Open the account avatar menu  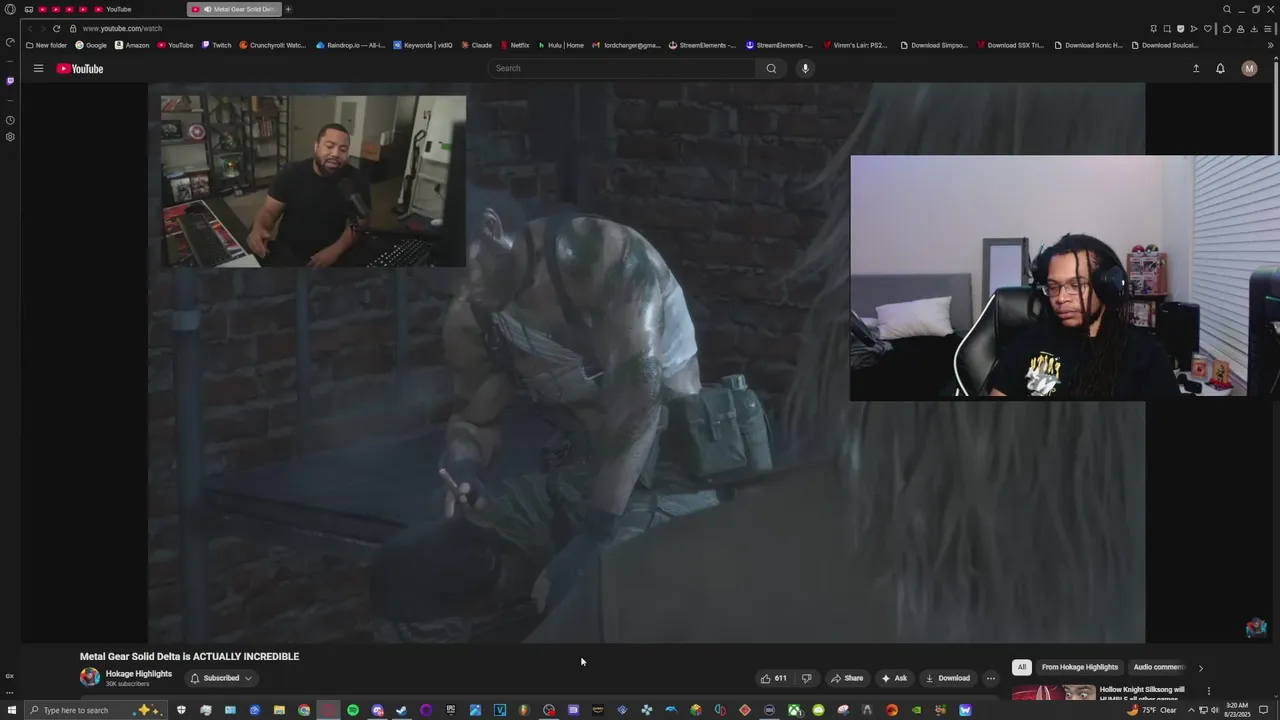(1249, 68)
